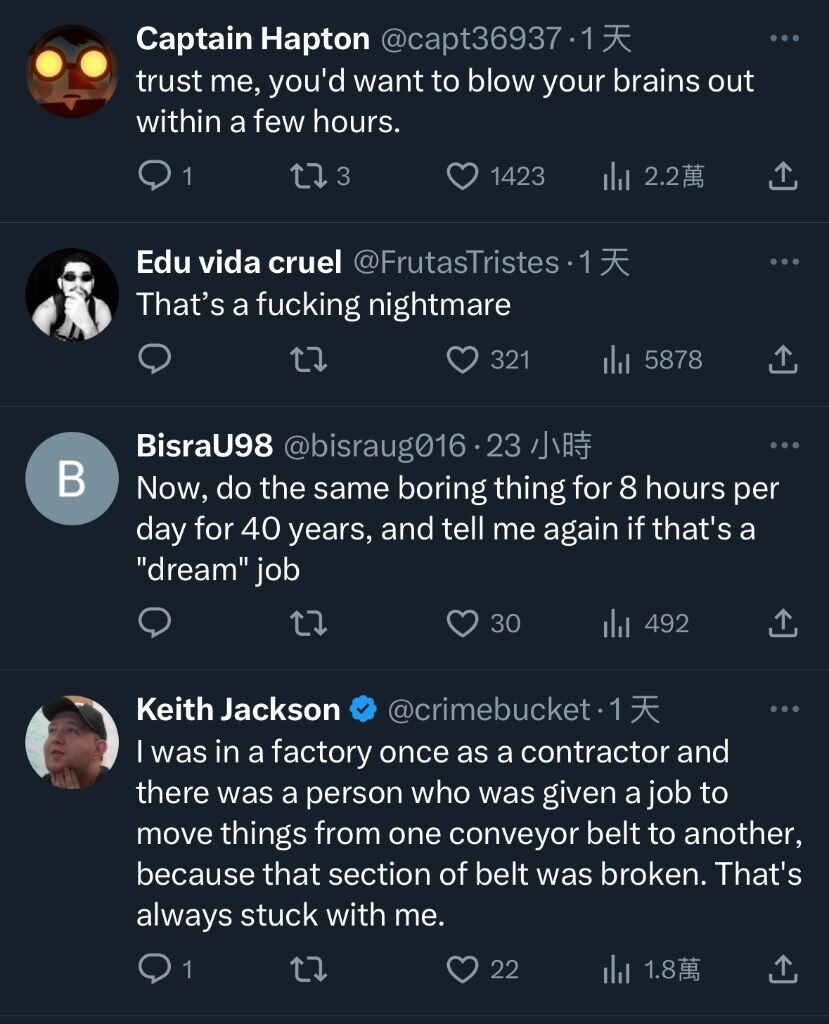Reply to Captain Hapton's tweet

154,177
